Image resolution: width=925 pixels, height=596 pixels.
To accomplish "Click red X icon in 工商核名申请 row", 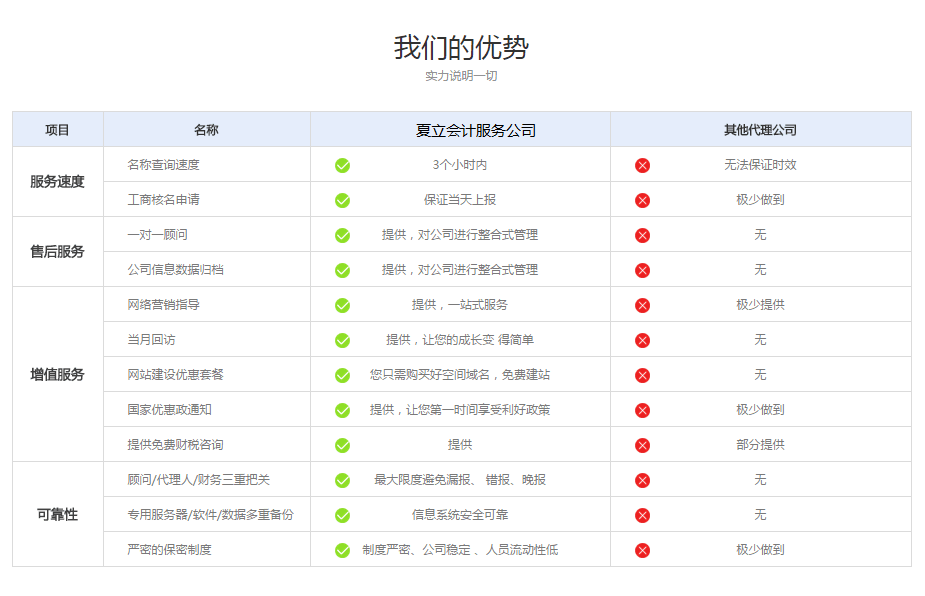I will point(642,200).
